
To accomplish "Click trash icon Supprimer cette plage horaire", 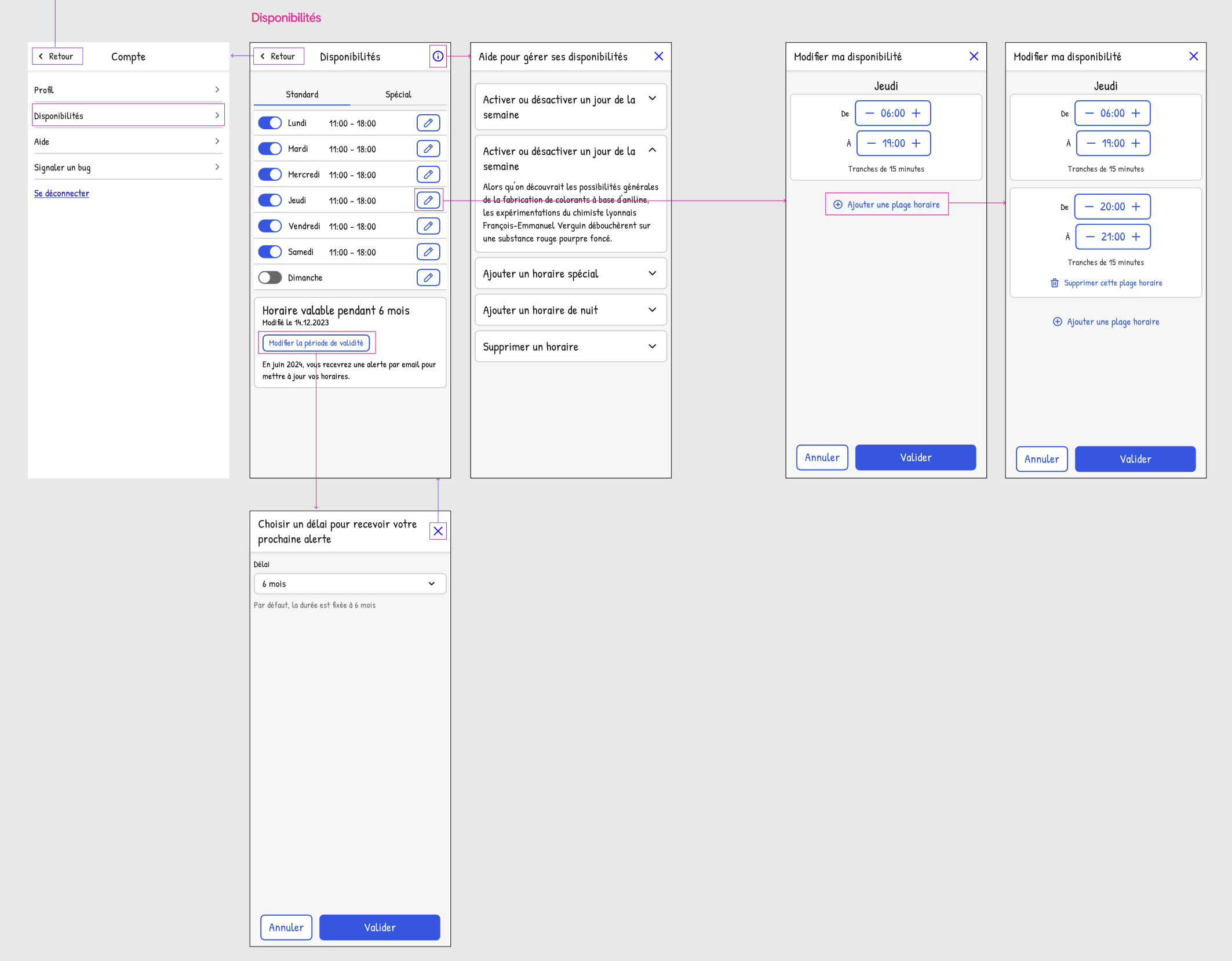I will [1054, 283].
